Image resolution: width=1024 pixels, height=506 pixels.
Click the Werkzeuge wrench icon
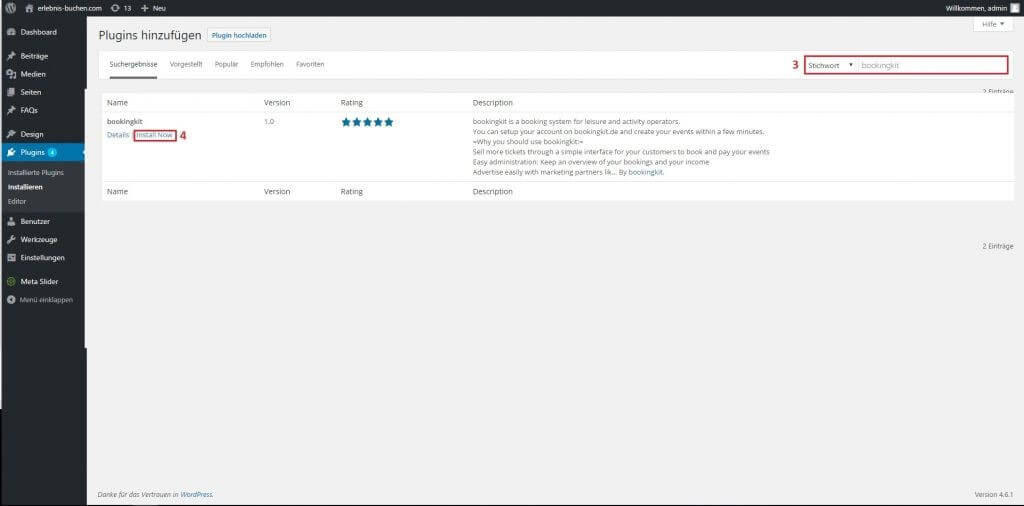tap(11, 240)
